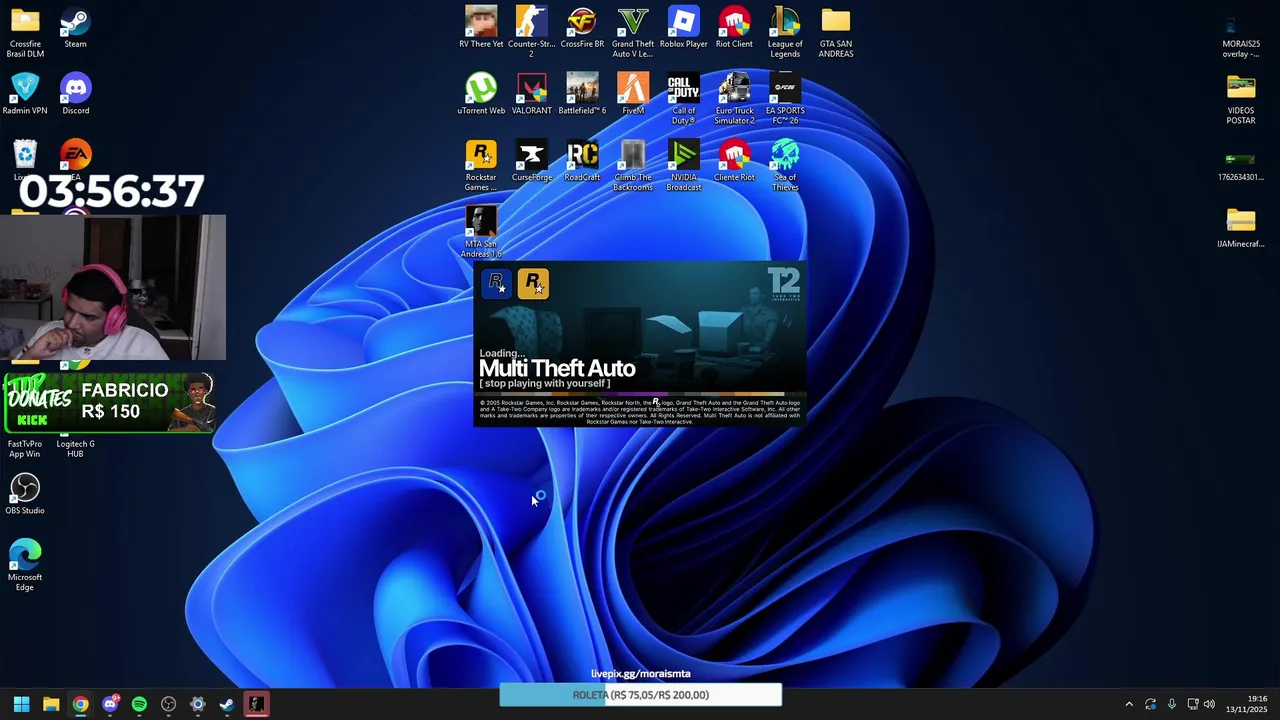
Task: Open Crossfire Brasil DLM folder
Action: [25, 32]
